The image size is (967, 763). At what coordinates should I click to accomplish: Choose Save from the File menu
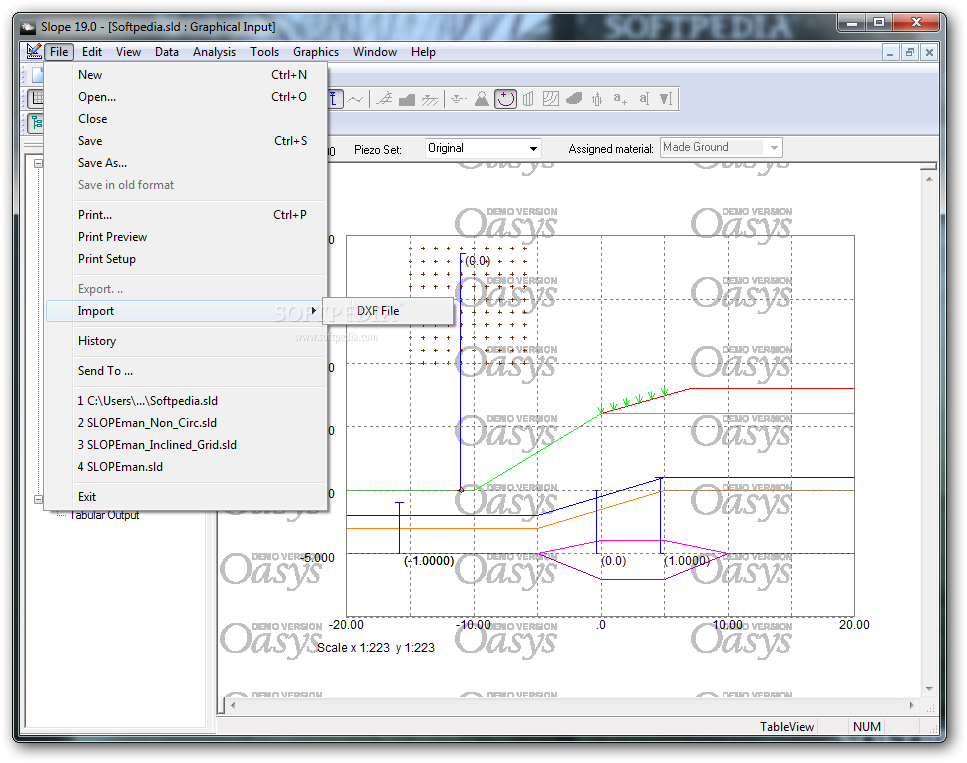point(186,141)
